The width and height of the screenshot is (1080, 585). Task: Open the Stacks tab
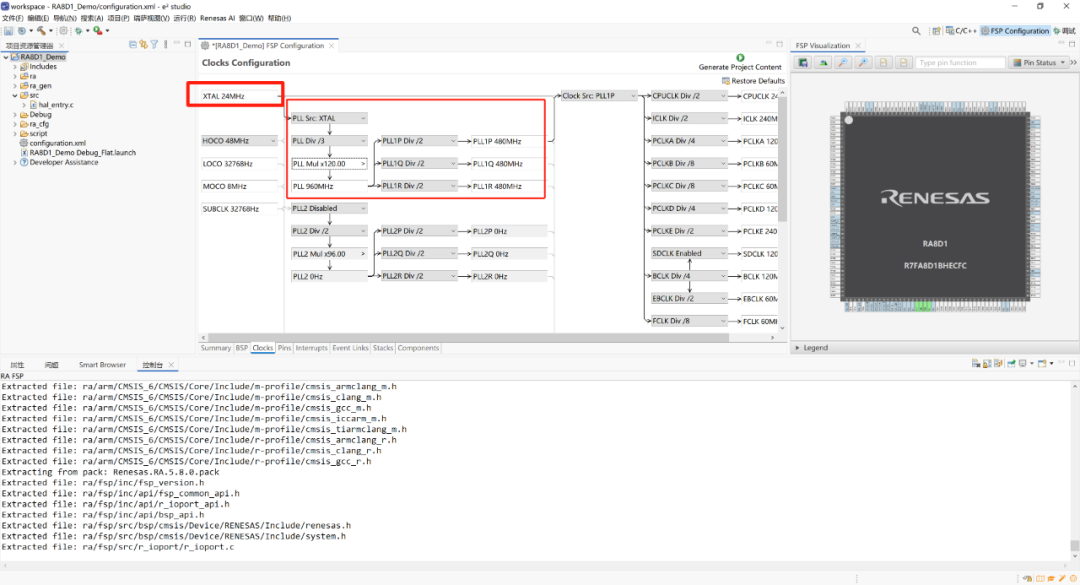pos(383,348)
